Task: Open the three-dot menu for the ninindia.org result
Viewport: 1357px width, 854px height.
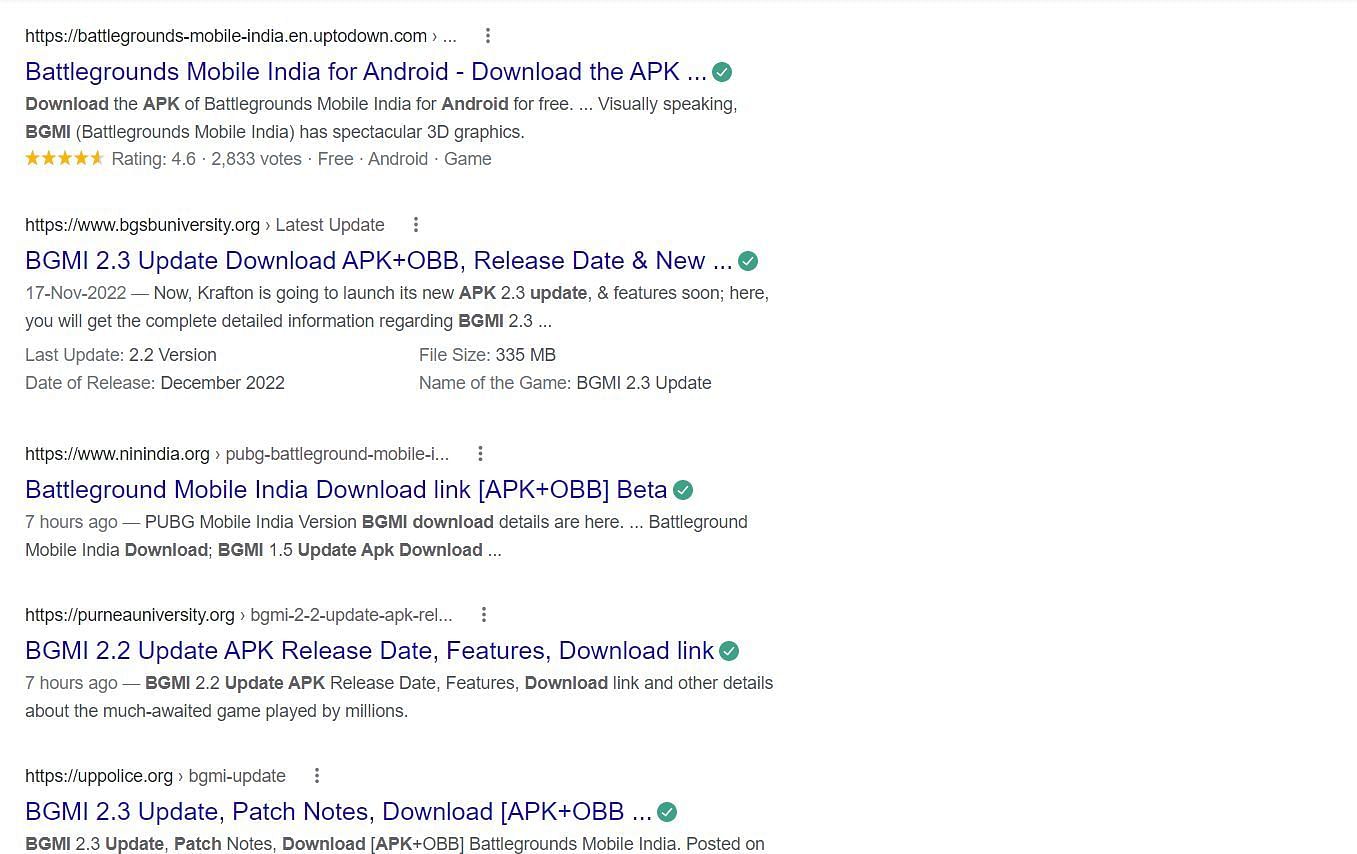Action: [480, 454]
